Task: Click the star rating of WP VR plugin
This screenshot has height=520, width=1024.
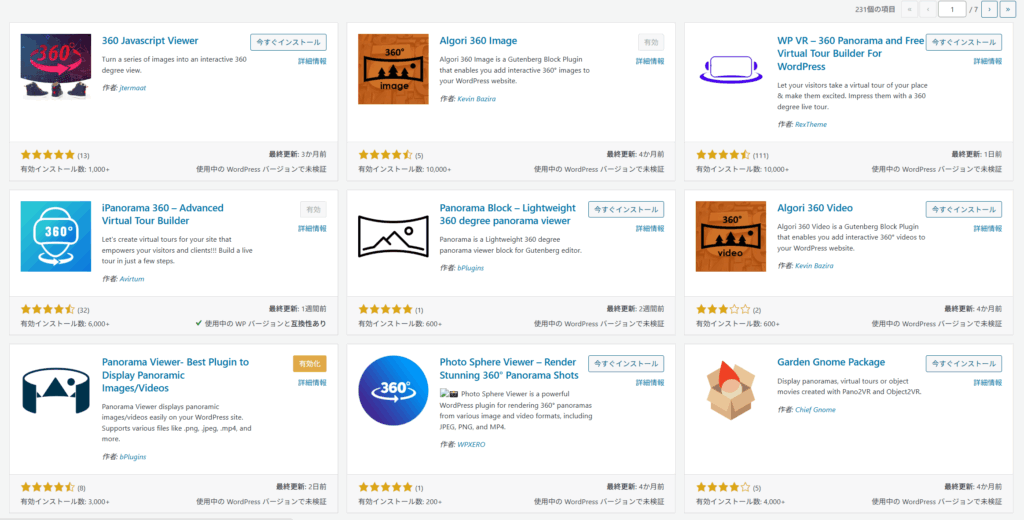Action: click(722, 155)
